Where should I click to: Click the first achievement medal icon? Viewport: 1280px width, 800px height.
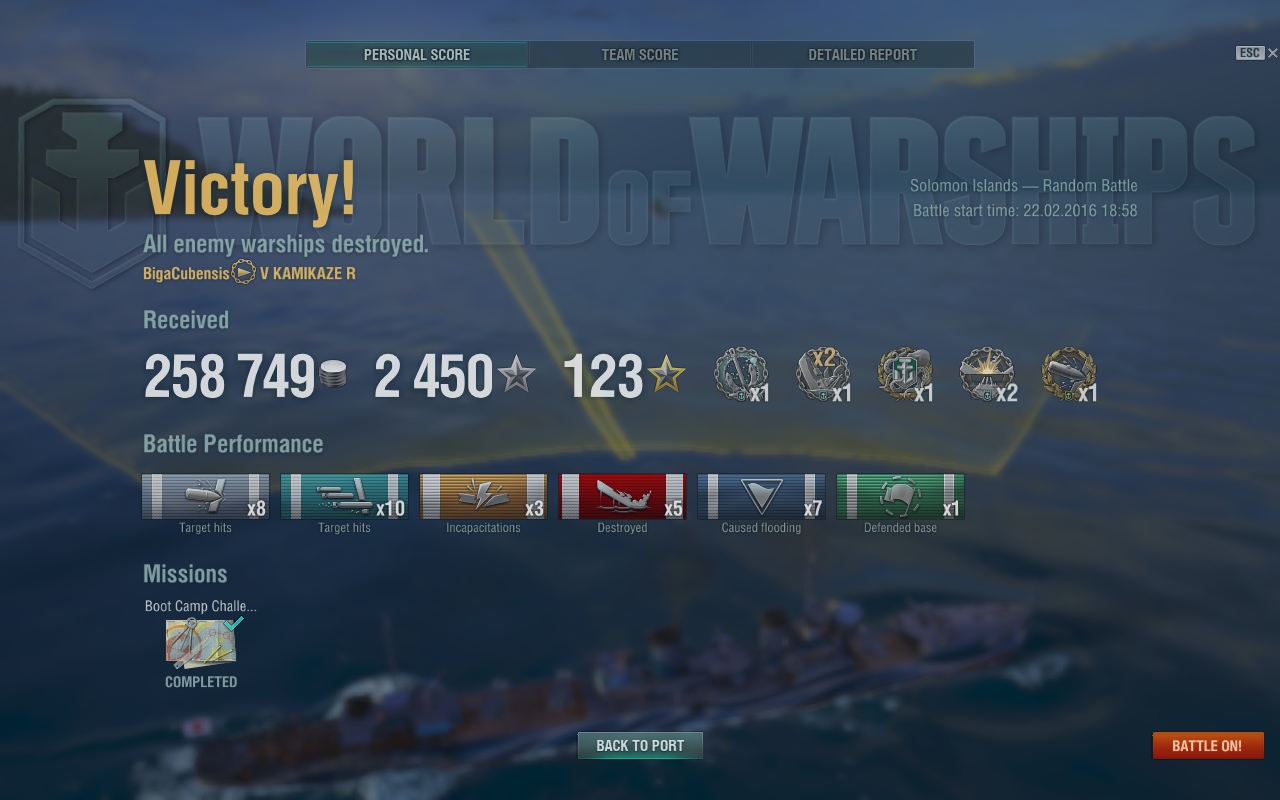point(740,374)
